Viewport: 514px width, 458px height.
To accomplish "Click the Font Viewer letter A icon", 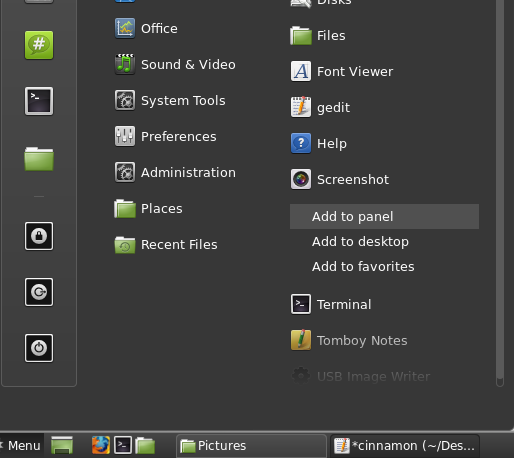I will point(301,71).
